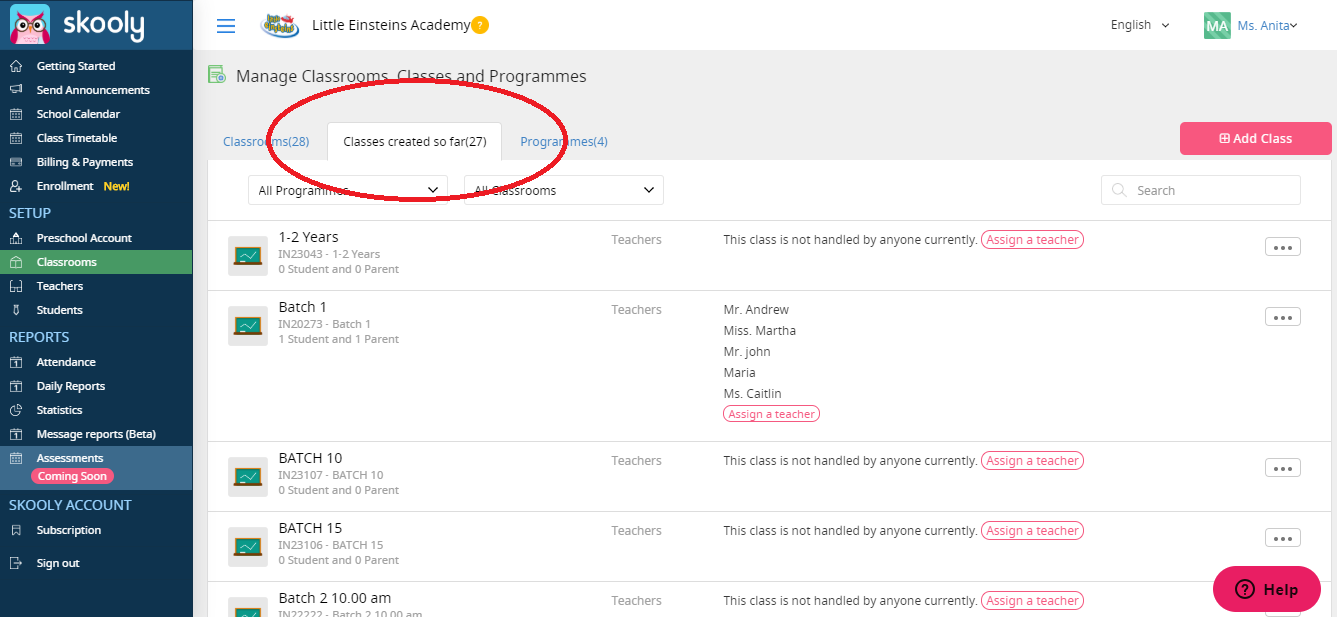Click the School Calendar icon
Viewport: 1337px width, 617px height.
coord(15,114)
